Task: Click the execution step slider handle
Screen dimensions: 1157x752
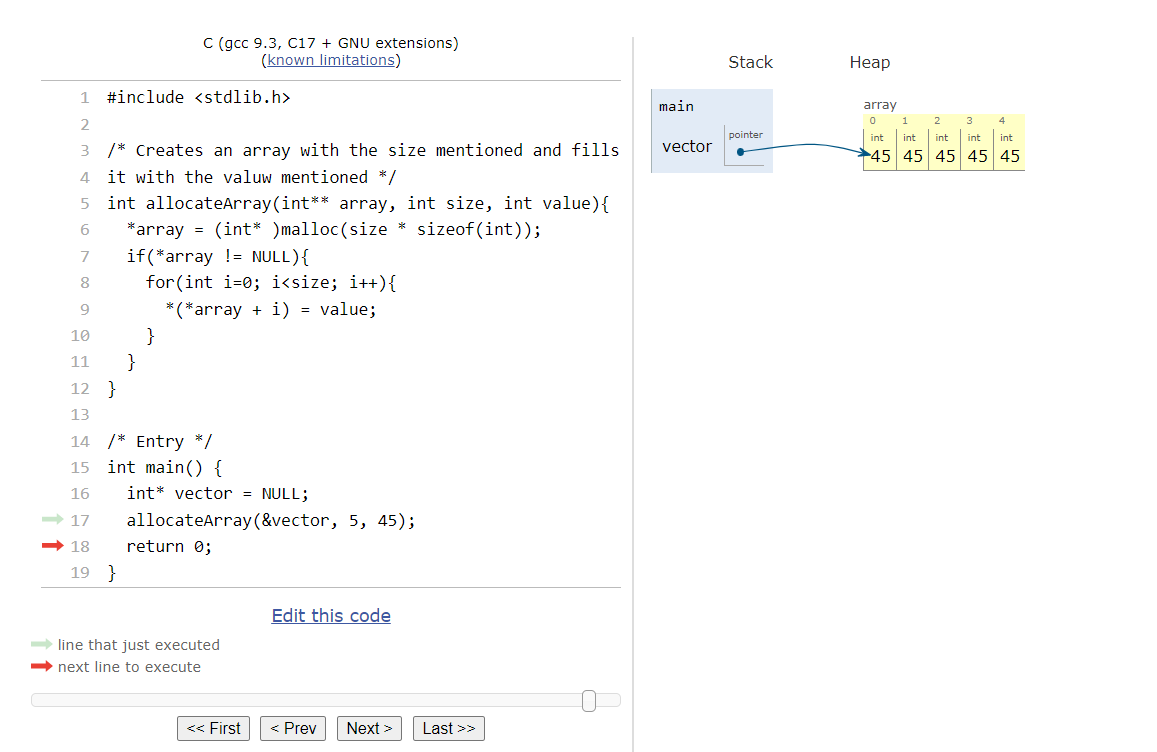Action: 589,700
